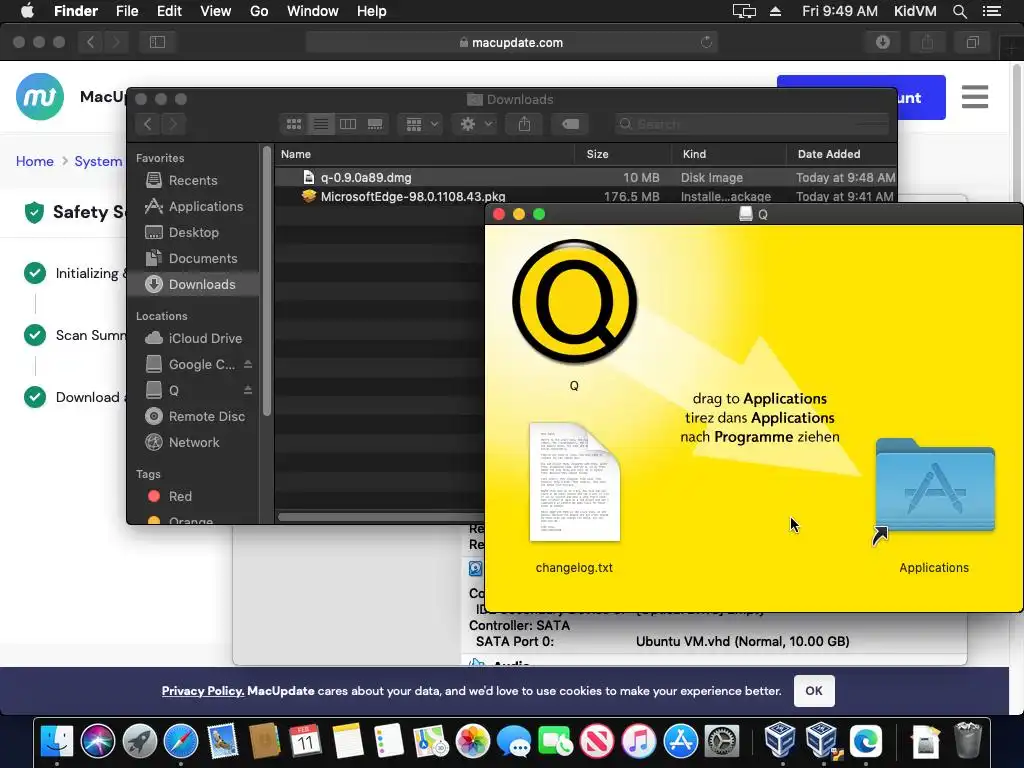Sort files by the Size column header
1024x768 pixels.
pos(623,154)
